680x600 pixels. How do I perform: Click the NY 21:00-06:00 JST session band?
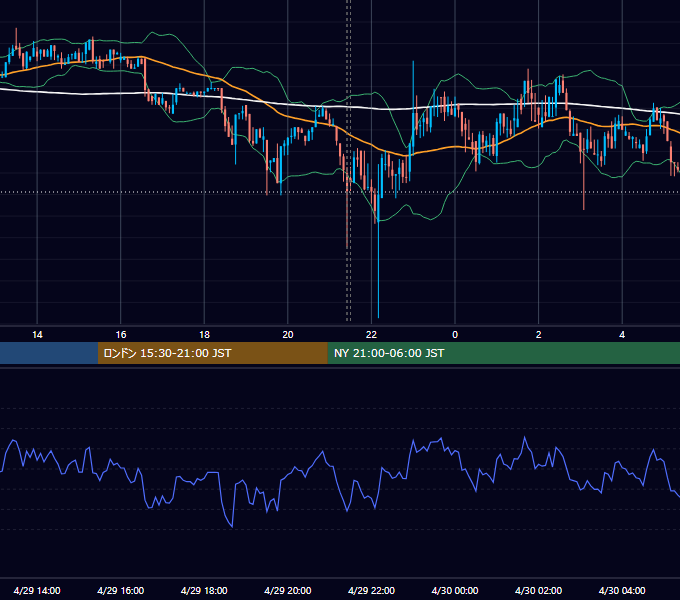click(x=503, y=353)
